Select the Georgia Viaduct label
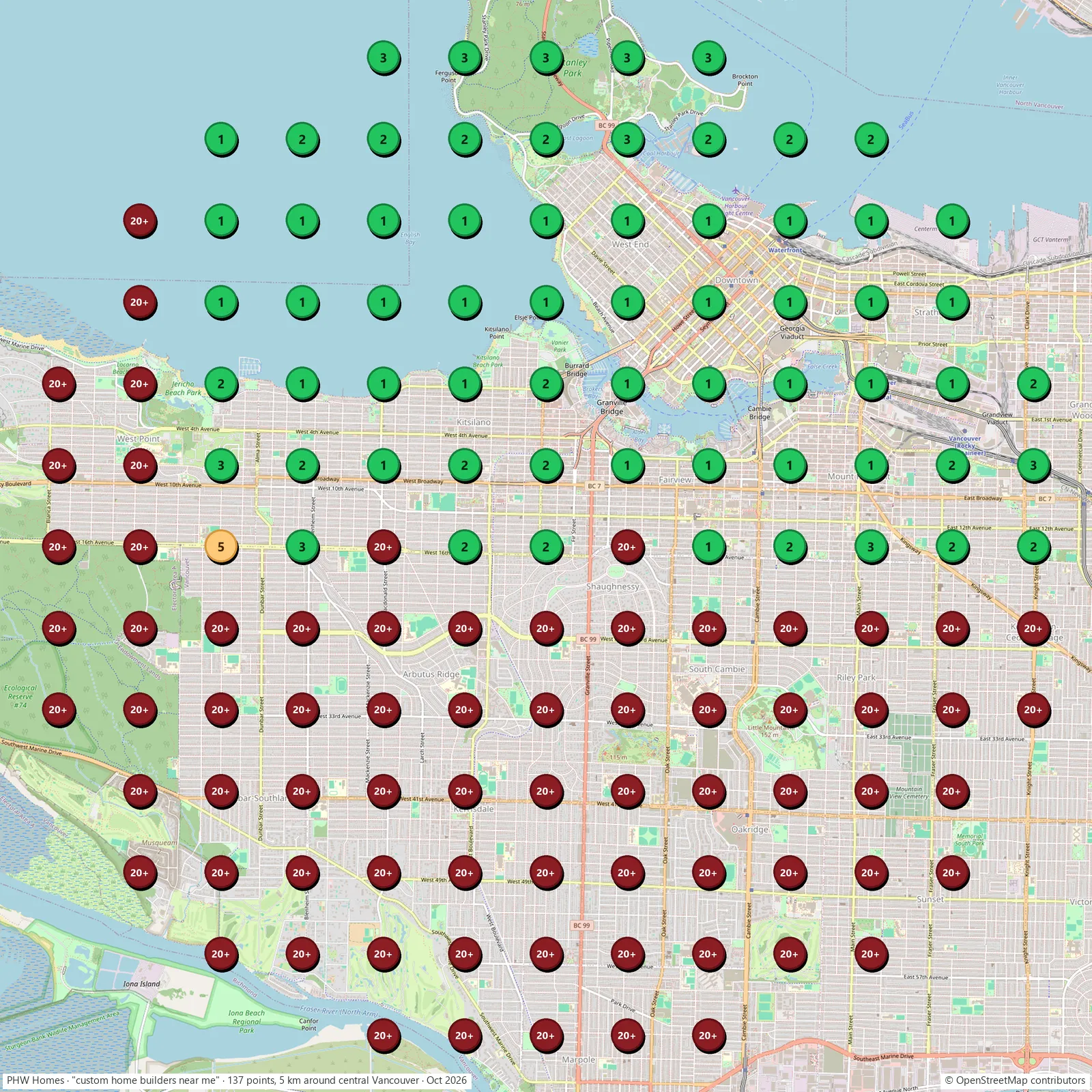Screen dimensions: 1092x1092 [792, 332]
